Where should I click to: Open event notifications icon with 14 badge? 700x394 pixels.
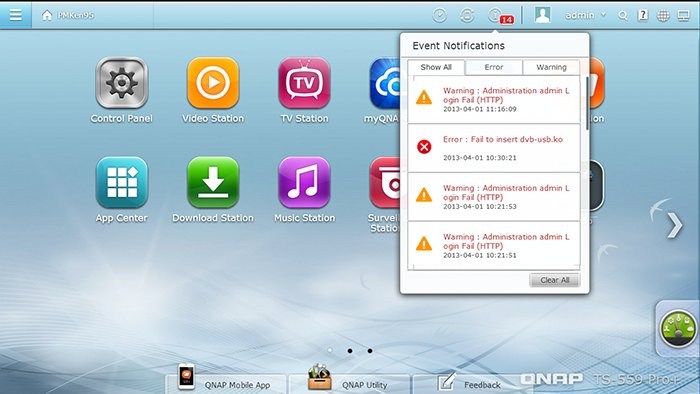point(499,16)
